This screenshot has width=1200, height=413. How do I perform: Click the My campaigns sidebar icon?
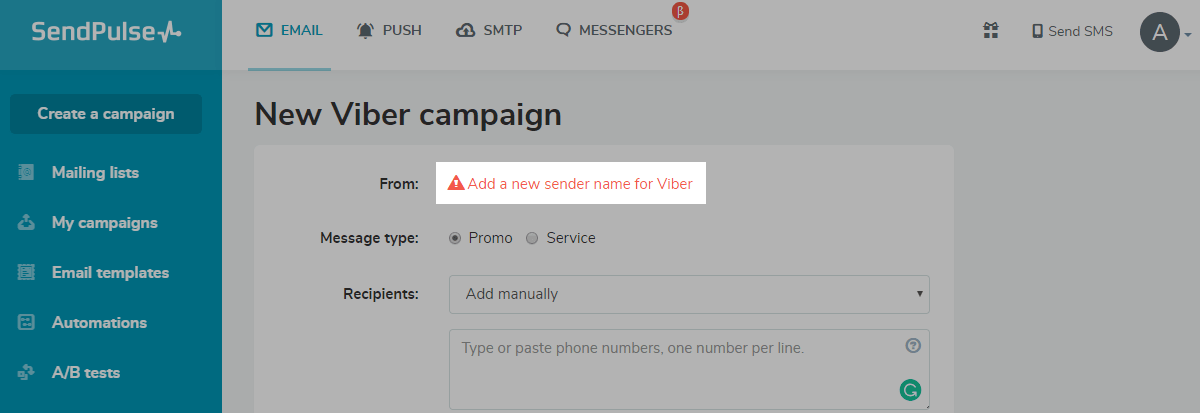point(27,223)
